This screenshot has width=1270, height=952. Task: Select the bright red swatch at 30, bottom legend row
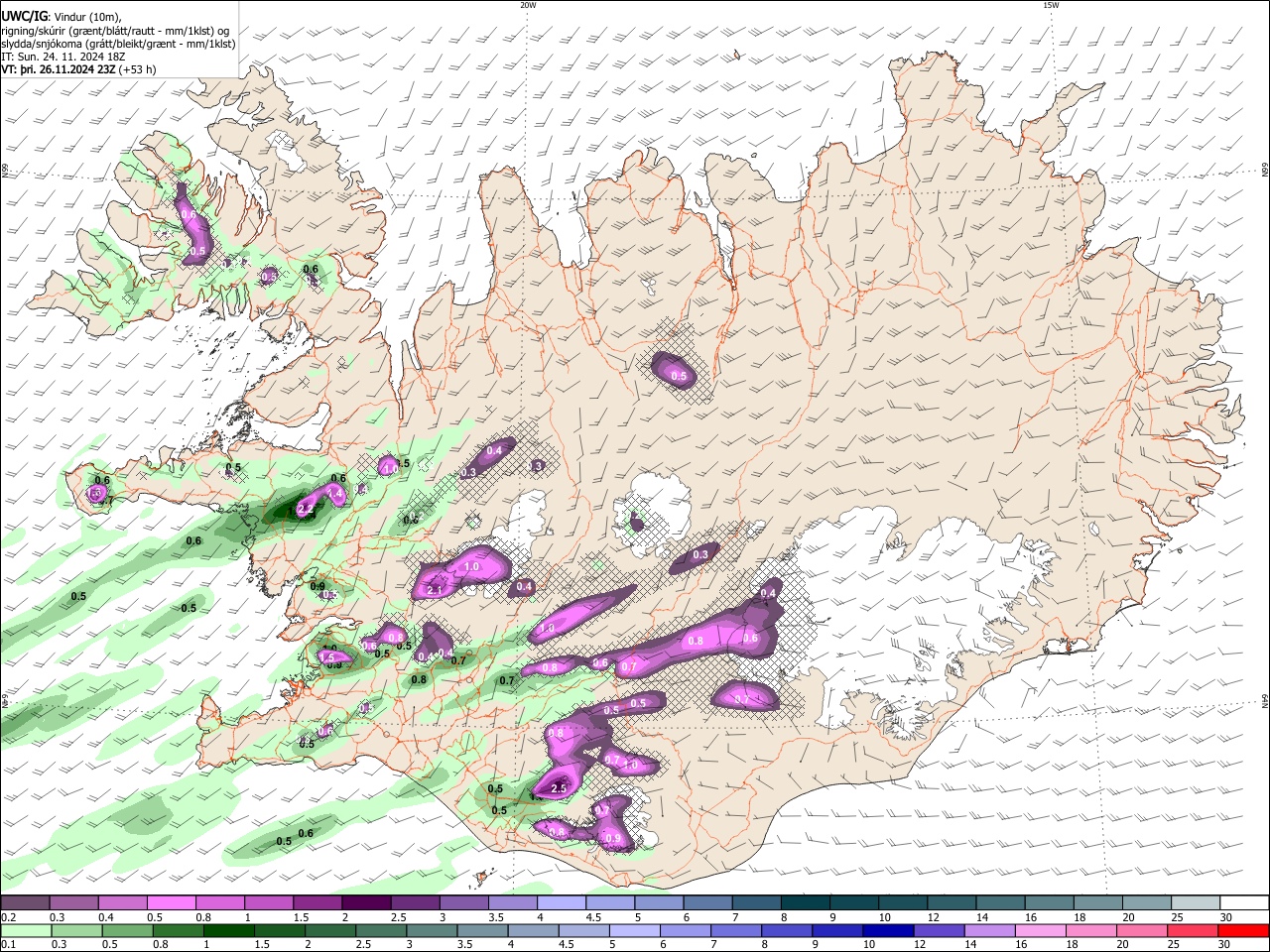click(1243, 929)
